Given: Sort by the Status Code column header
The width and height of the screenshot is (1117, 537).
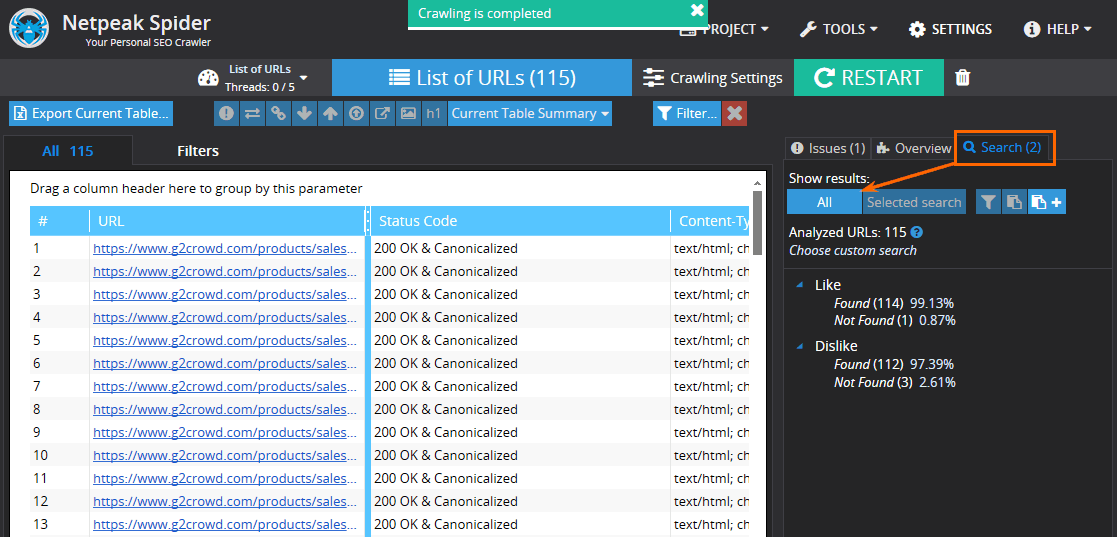Looking at the screenshot, I should [x=520, y=221].
